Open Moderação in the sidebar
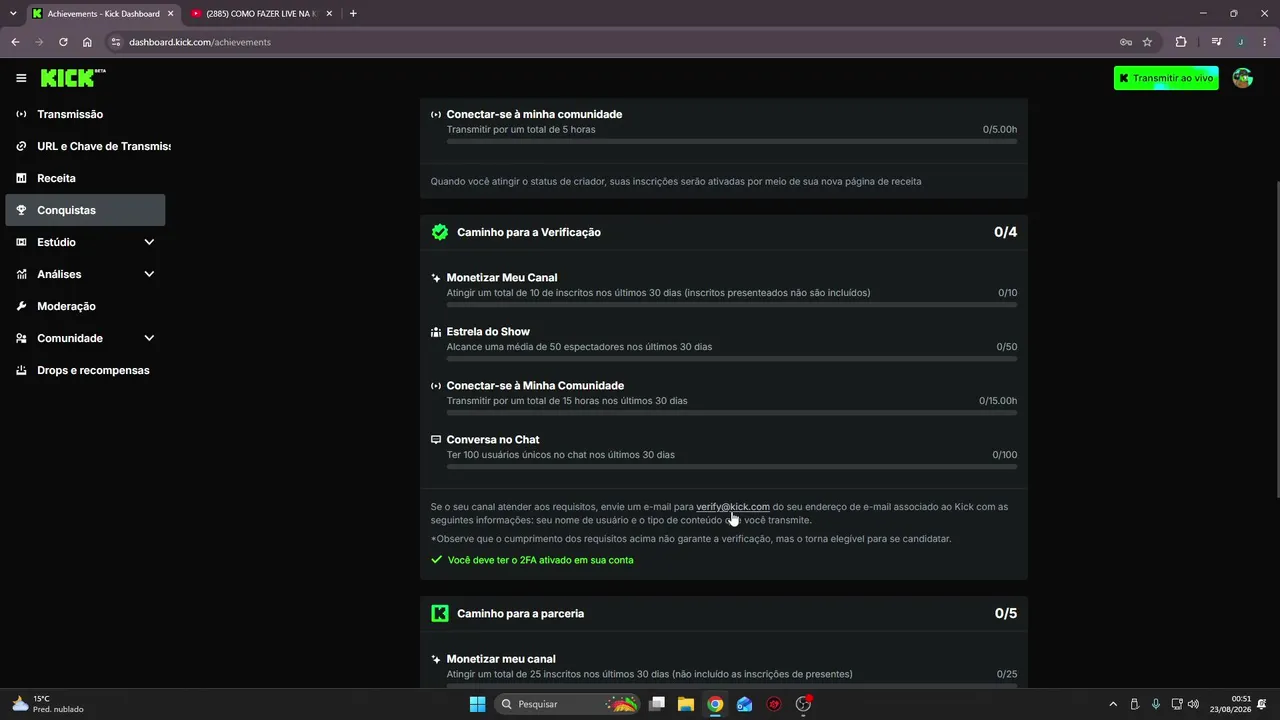This screenshot has height=720, width=1280. pyautogui.click(x=85, y=306)
